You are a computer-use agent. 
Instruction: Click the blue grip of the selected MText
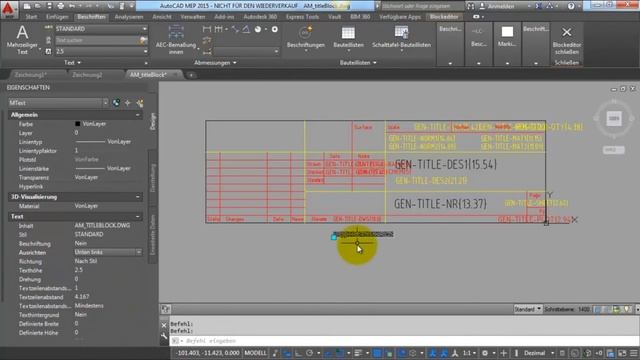334,237
